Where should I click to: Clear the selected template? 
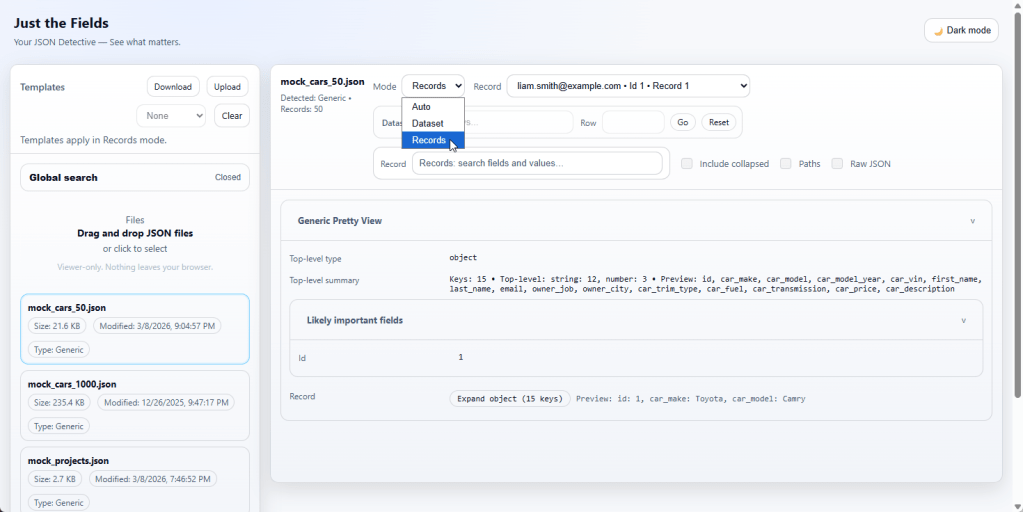[x=232, y=116]
